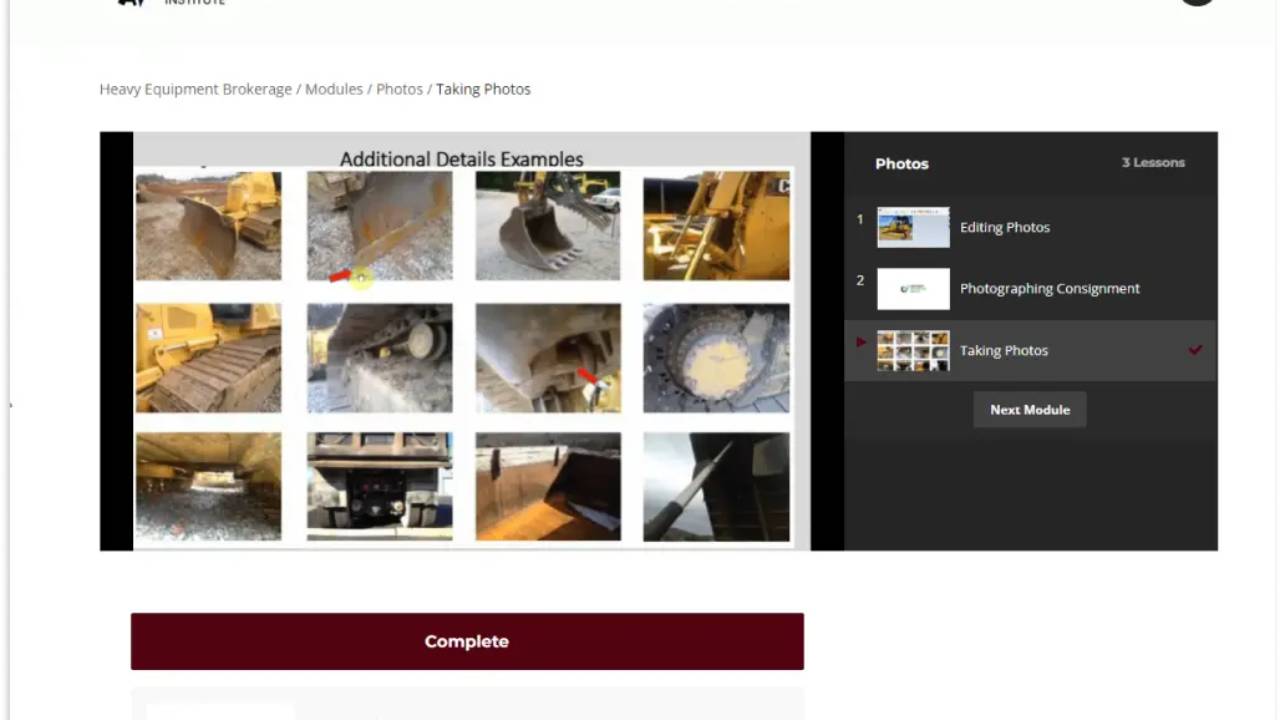This screenshot has height=720, width=1280.
Task: Open the Editing Photos lesson title
Action: pos(1005,227)
